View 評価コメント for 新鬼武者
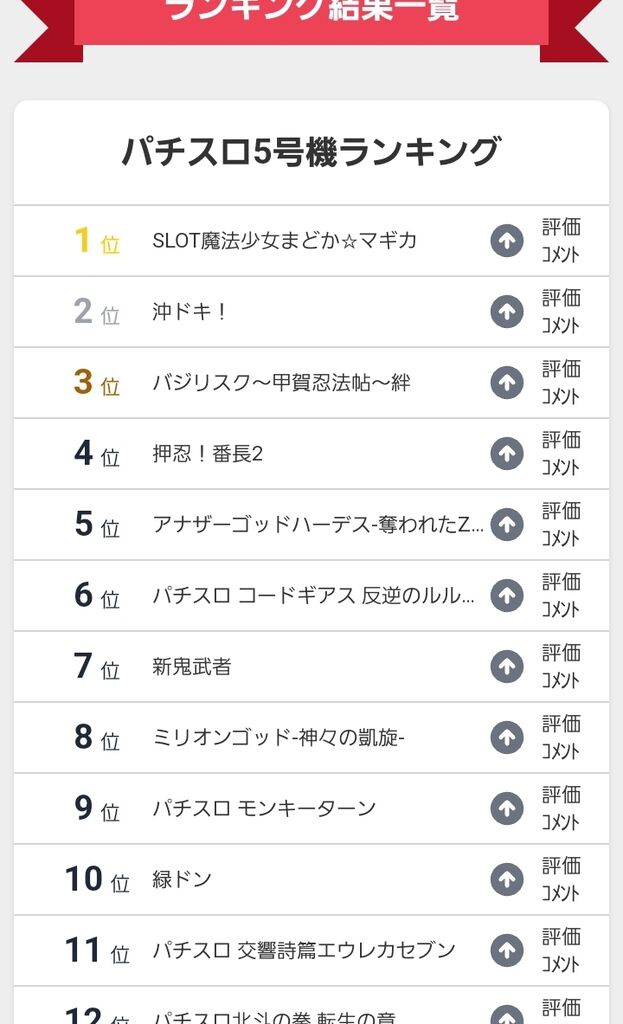 [x=561, y=667]
